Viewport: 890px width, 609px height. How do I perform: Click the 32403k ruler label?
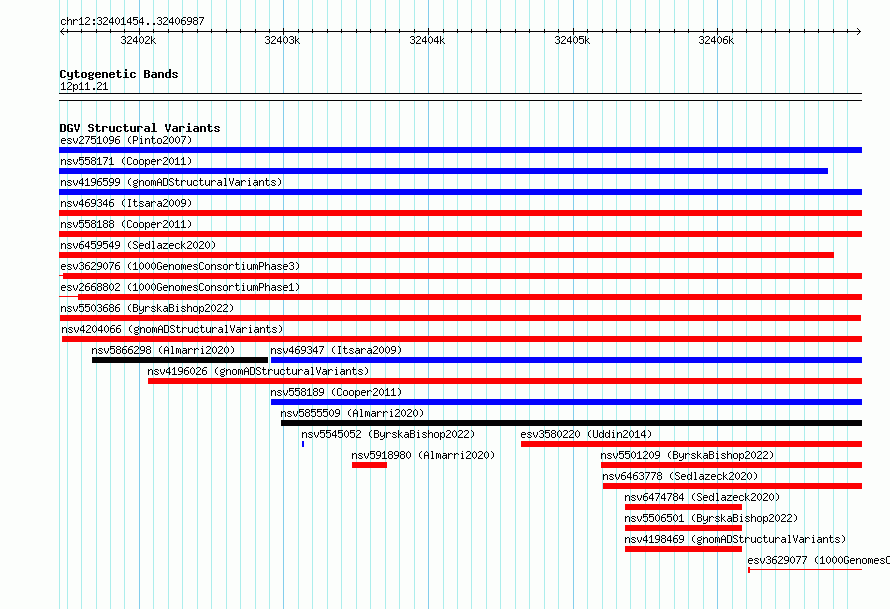pyautogui.click(x=282, y=40)
